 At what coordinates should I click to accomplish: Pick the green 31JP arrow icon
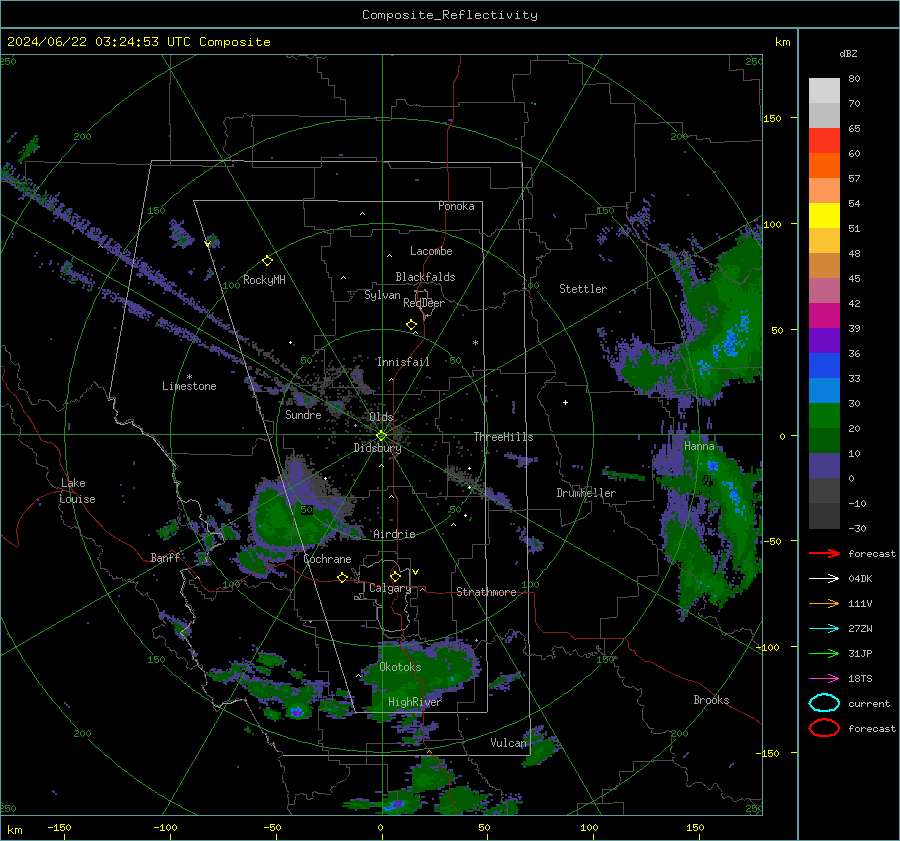click(x=824, y=653)
